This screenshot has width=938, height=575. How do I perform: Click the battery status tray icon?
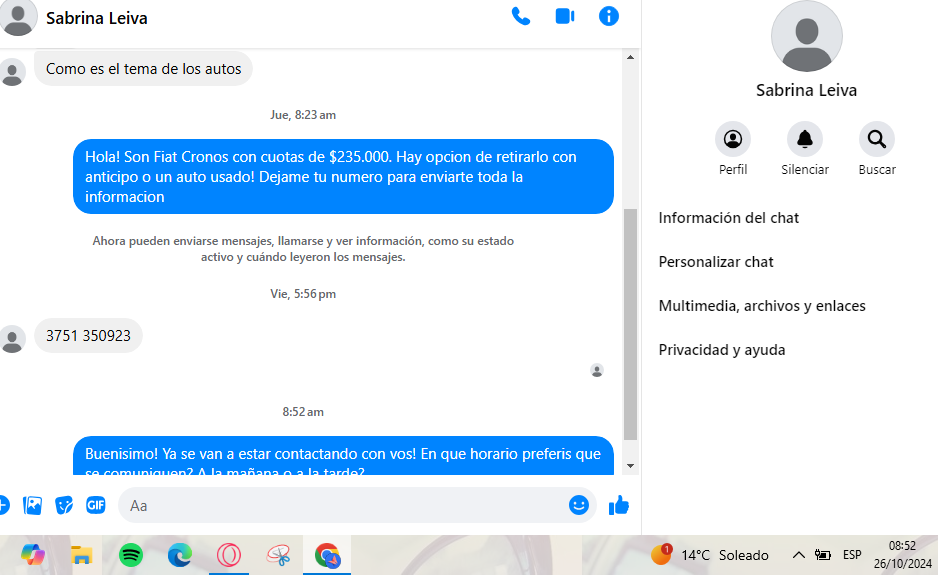[x=823, y=555]
